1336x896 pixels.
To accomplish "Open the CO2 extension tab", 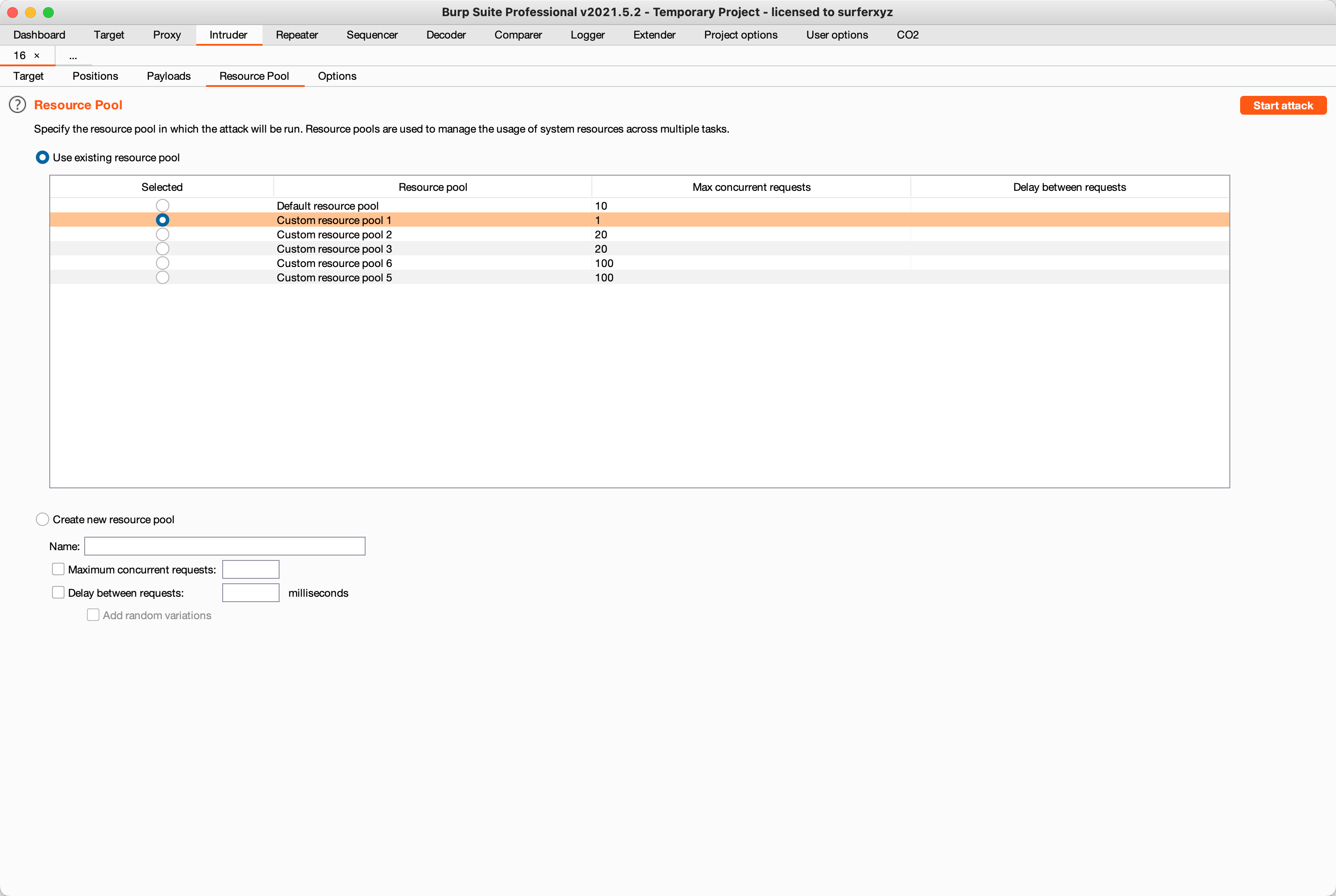I will click(907, 35).
